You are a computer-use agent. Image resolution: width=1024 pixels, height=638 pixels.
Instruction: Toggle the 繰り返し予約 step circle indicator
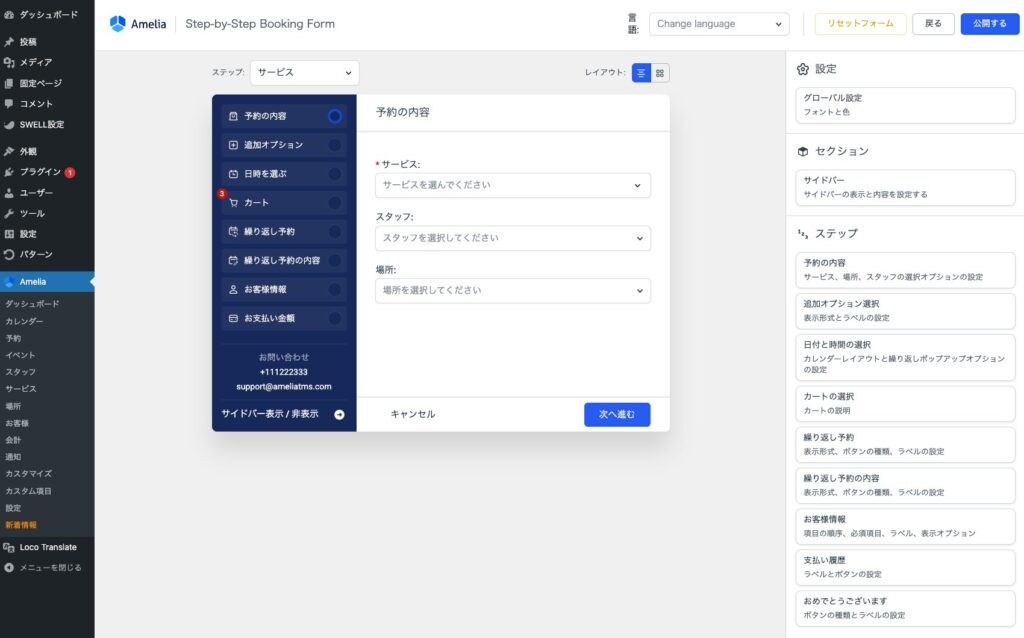pyautogui.click(x=334, y=232)
